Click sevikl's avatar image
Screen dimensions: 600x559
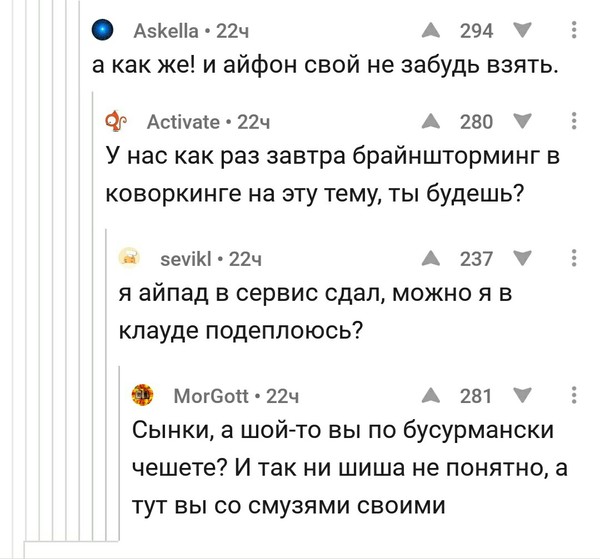tap(130, 258)
